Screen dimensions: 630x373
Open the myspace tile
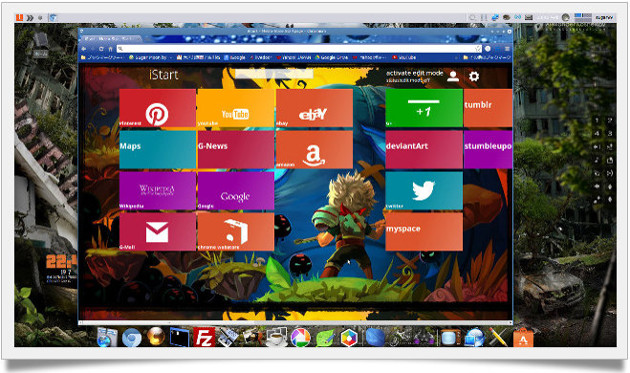tap(424, 232)
